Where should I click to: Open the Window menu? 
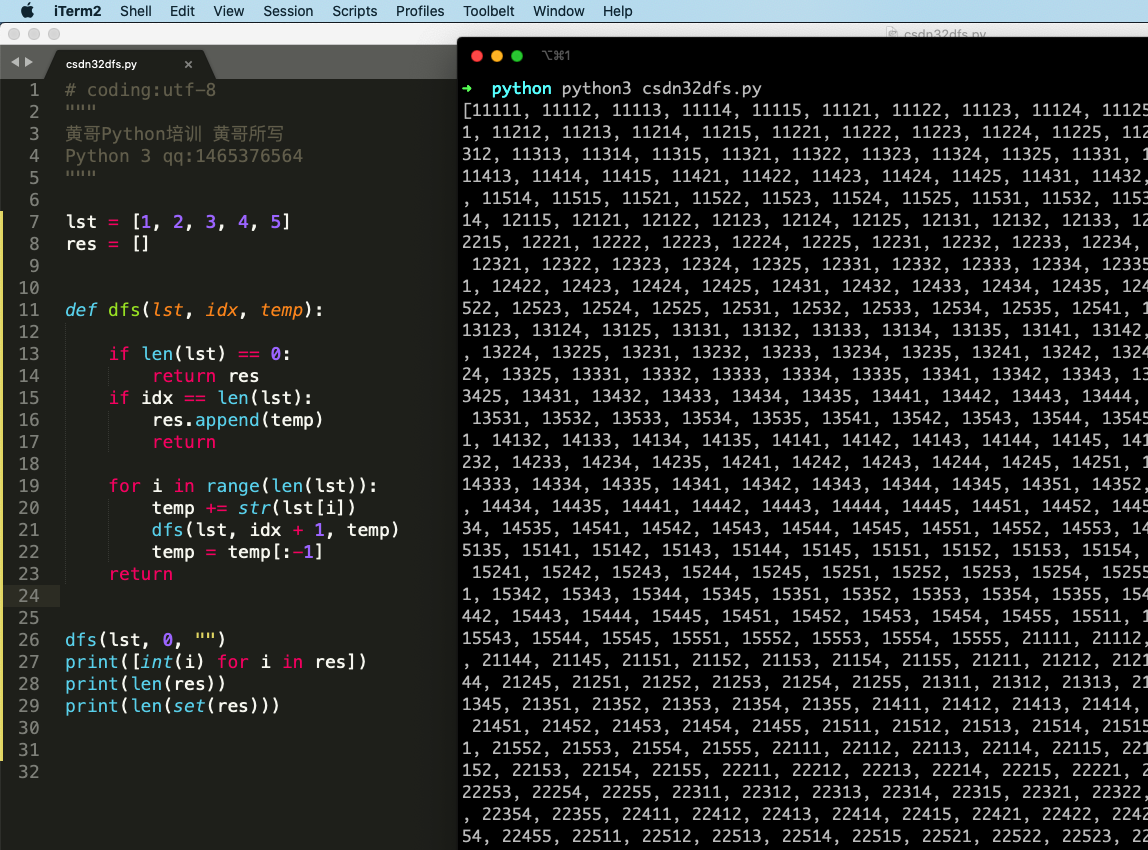pyautogui.click(x=559, y=11)
